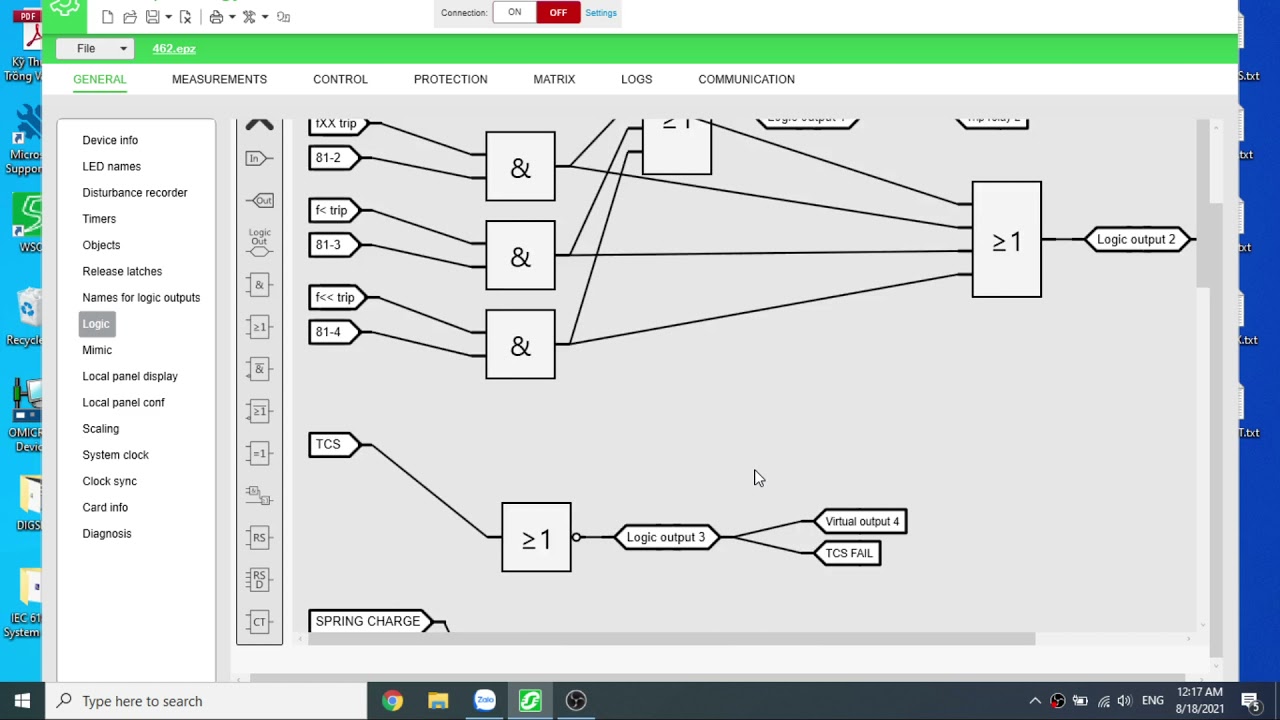
Task: Choose the XOR gate (=1) palette tool
Action: (x=259, y=453)
